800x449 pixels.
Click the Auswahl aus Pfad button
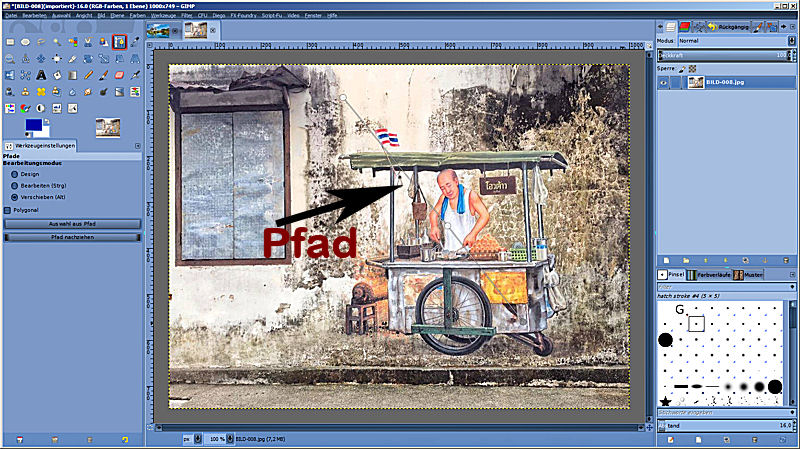click(x=72, y=224)
